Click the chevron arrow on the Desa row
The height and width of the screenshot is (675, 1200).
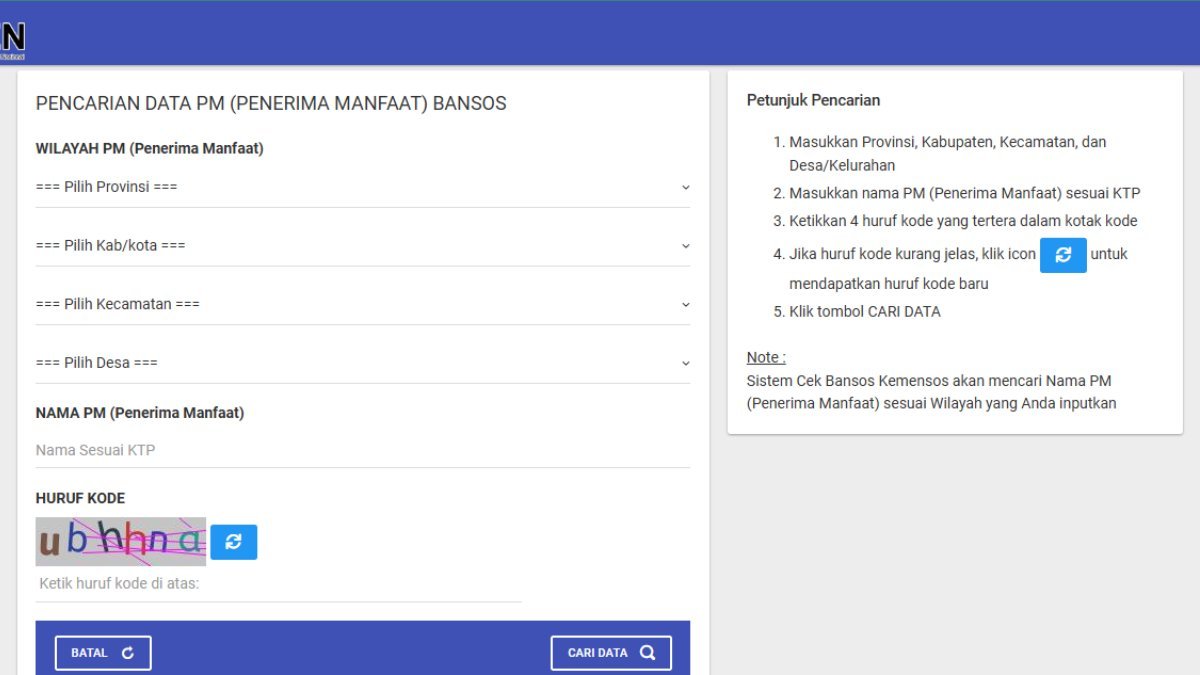tap(685, 363)
